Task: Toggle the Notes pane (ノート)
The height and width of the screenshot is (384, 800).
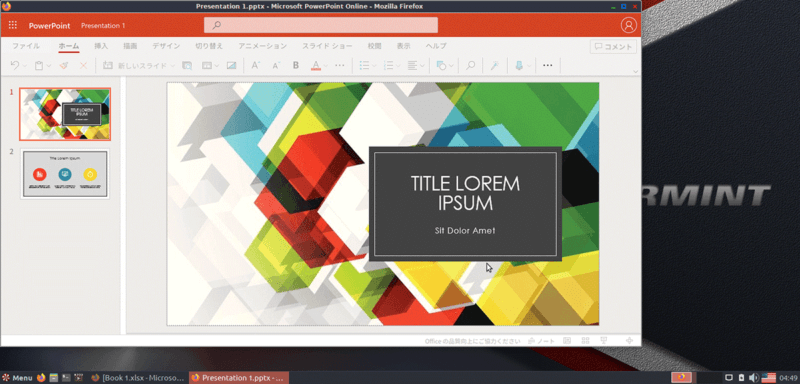Action: pyautogui.click(x=542, y=341)
